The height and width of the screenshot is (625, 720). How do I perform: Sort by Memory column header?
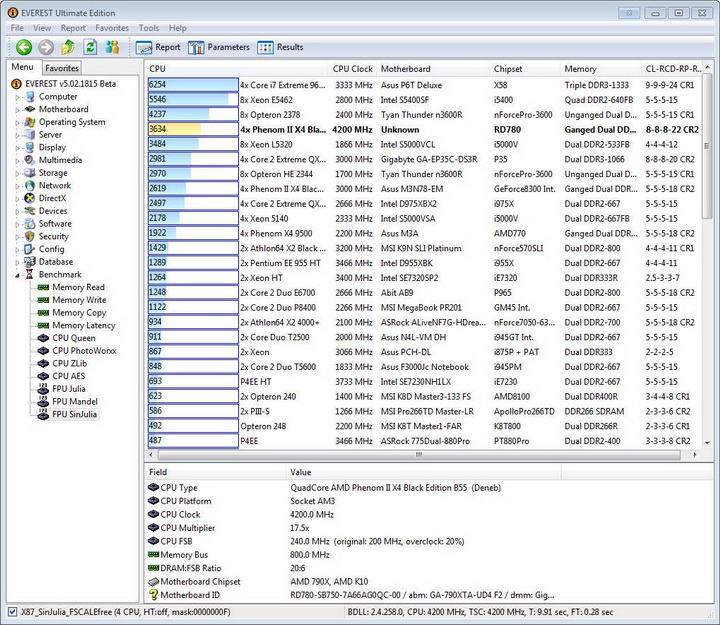[601, 69]
